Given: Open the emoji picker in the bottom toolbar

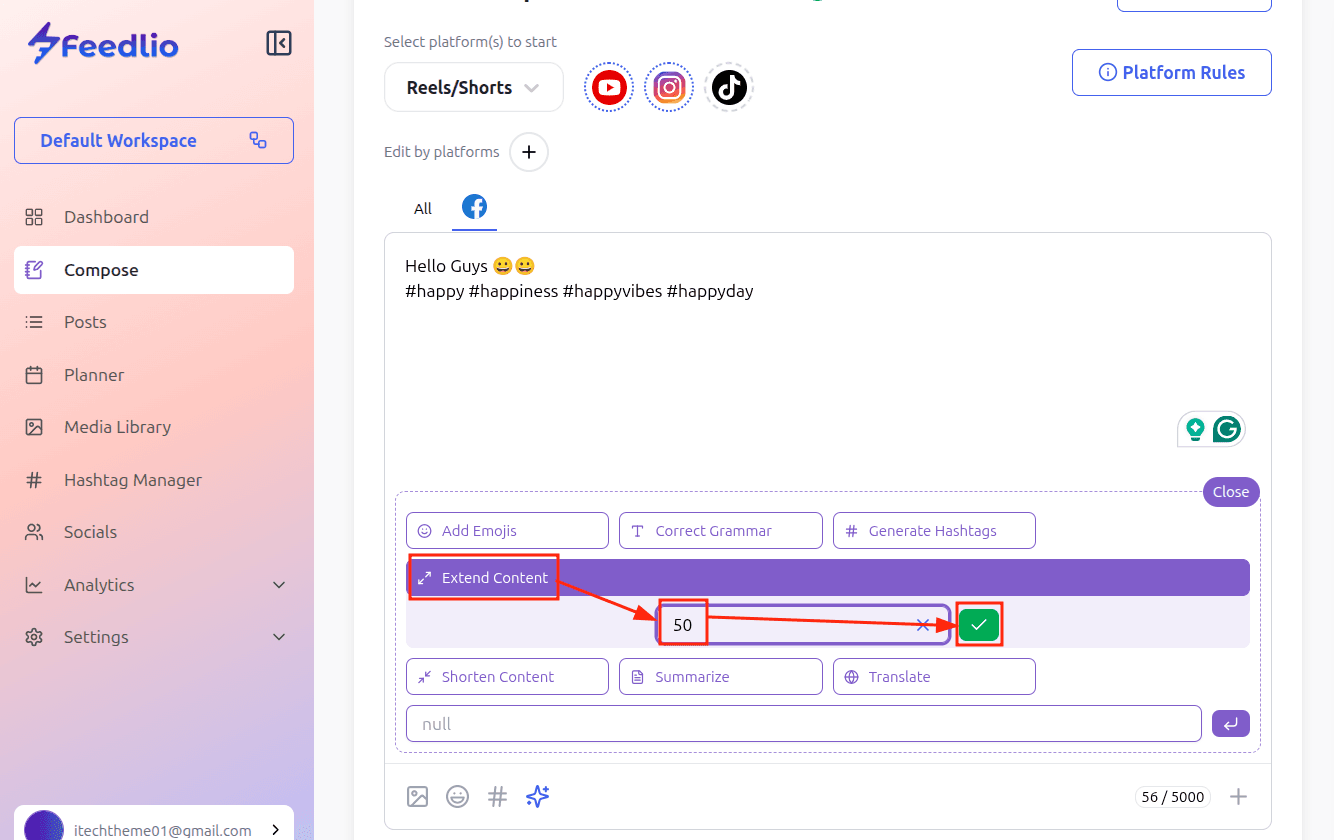Looking at the screenshot, I should [457, 796].
